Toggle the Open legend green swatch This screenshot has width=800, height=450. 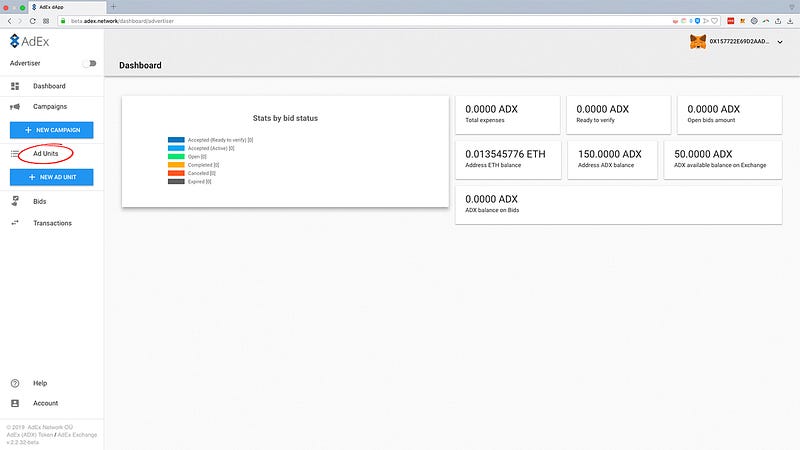(x=176, y=157)
